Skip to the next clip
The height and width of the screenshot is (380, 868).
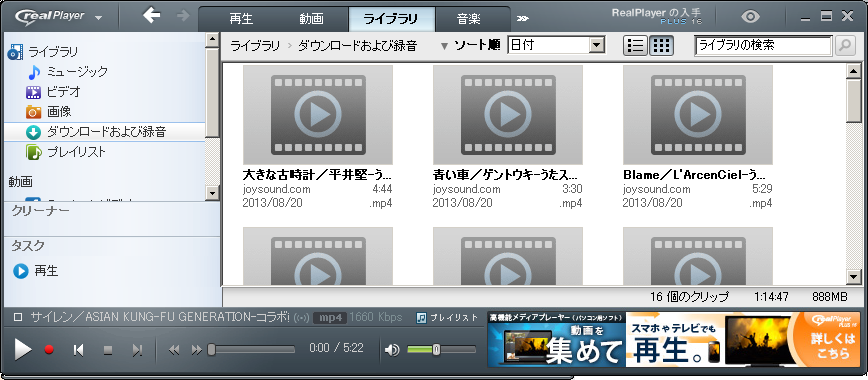pos(137,350)
